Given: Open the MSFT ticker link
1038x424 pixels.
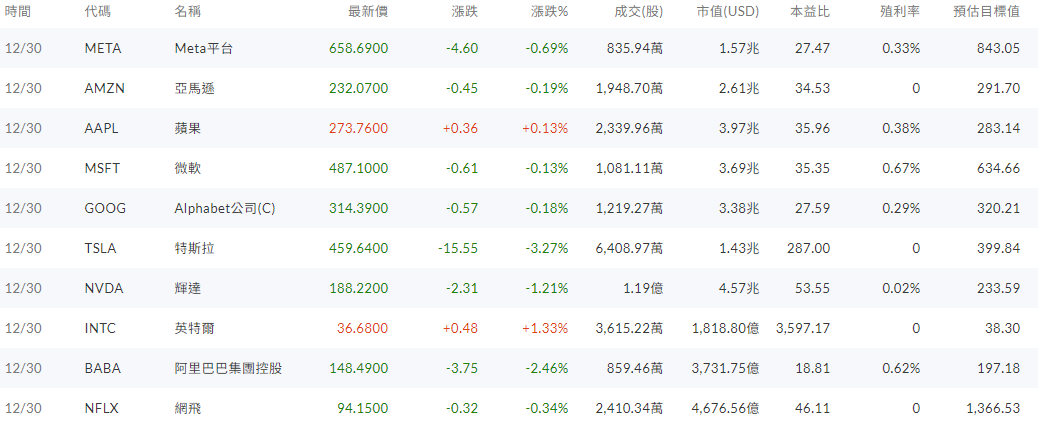Looking at the screenshot, I should tap(103, 168).
